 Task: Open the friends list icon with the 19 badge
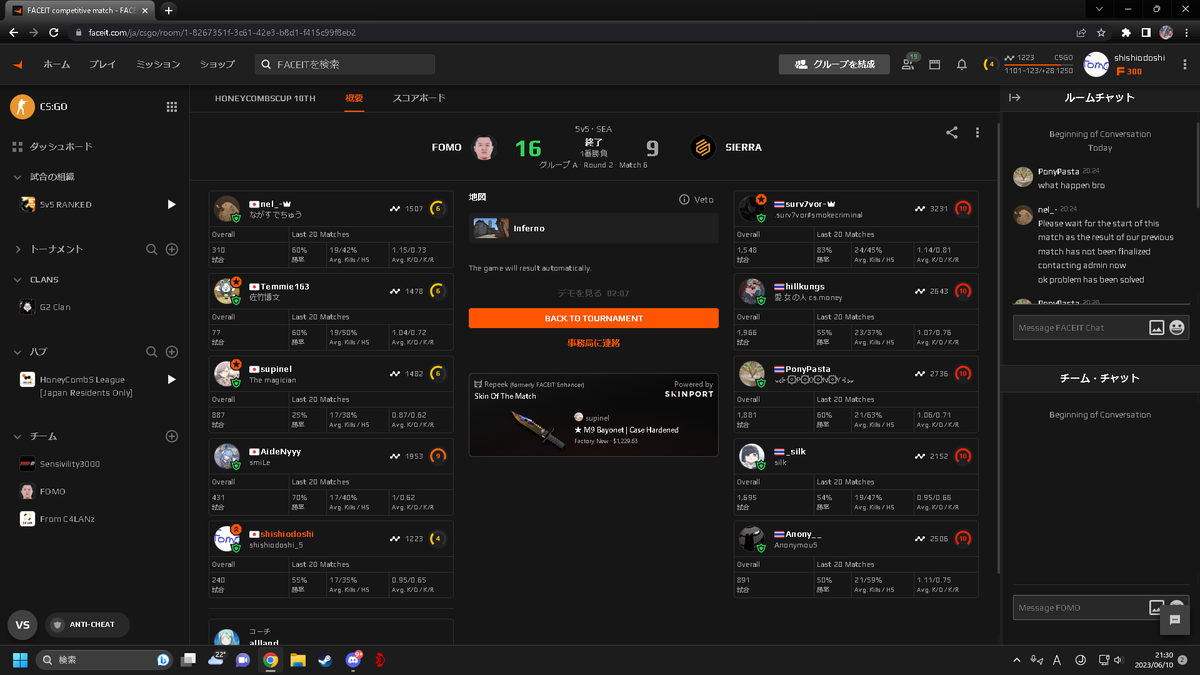pyautogui.click(x=908, y=64)
